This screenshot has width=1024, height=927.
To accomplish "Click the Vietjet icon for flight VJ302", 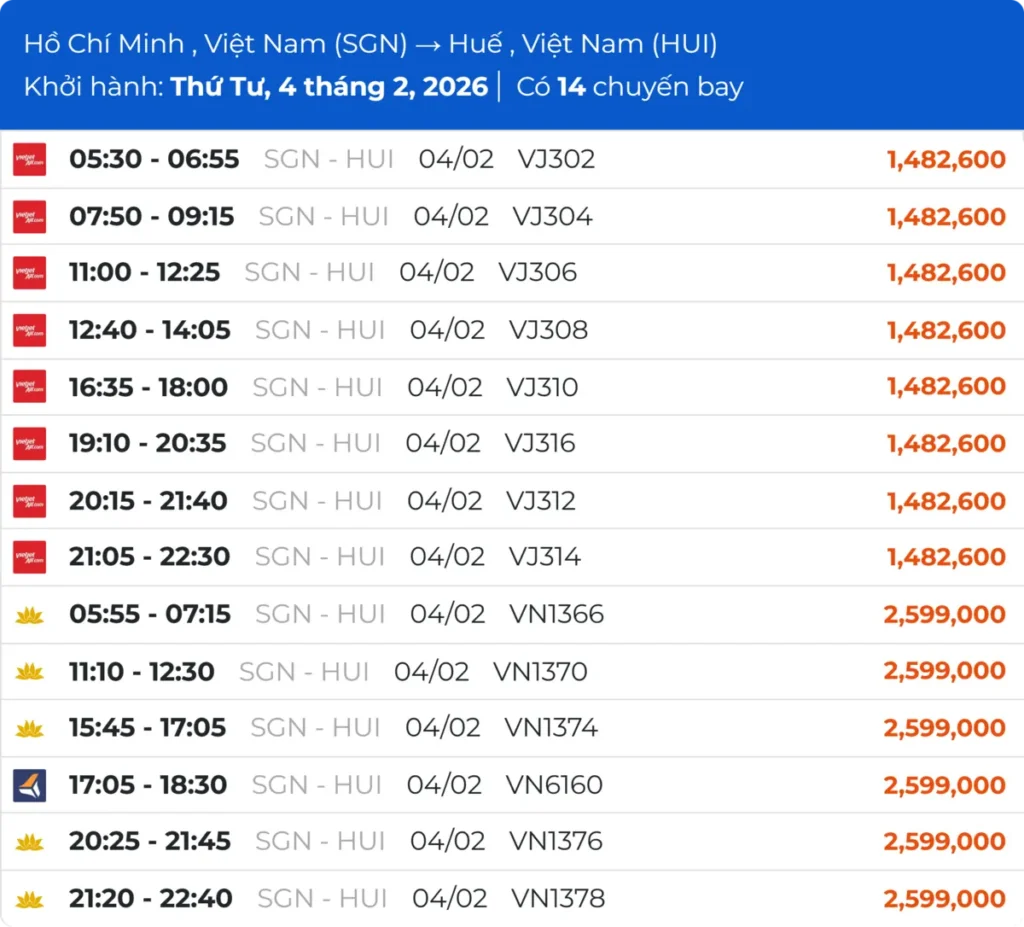I will pyautogui.click(x=29, y=160).
